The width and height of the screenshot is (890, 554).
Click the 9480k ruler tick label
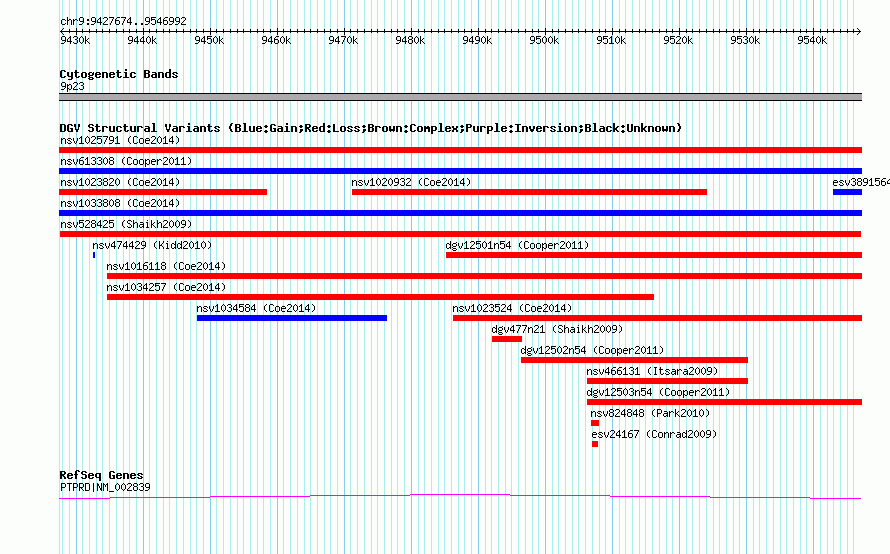tap(410, 40)
